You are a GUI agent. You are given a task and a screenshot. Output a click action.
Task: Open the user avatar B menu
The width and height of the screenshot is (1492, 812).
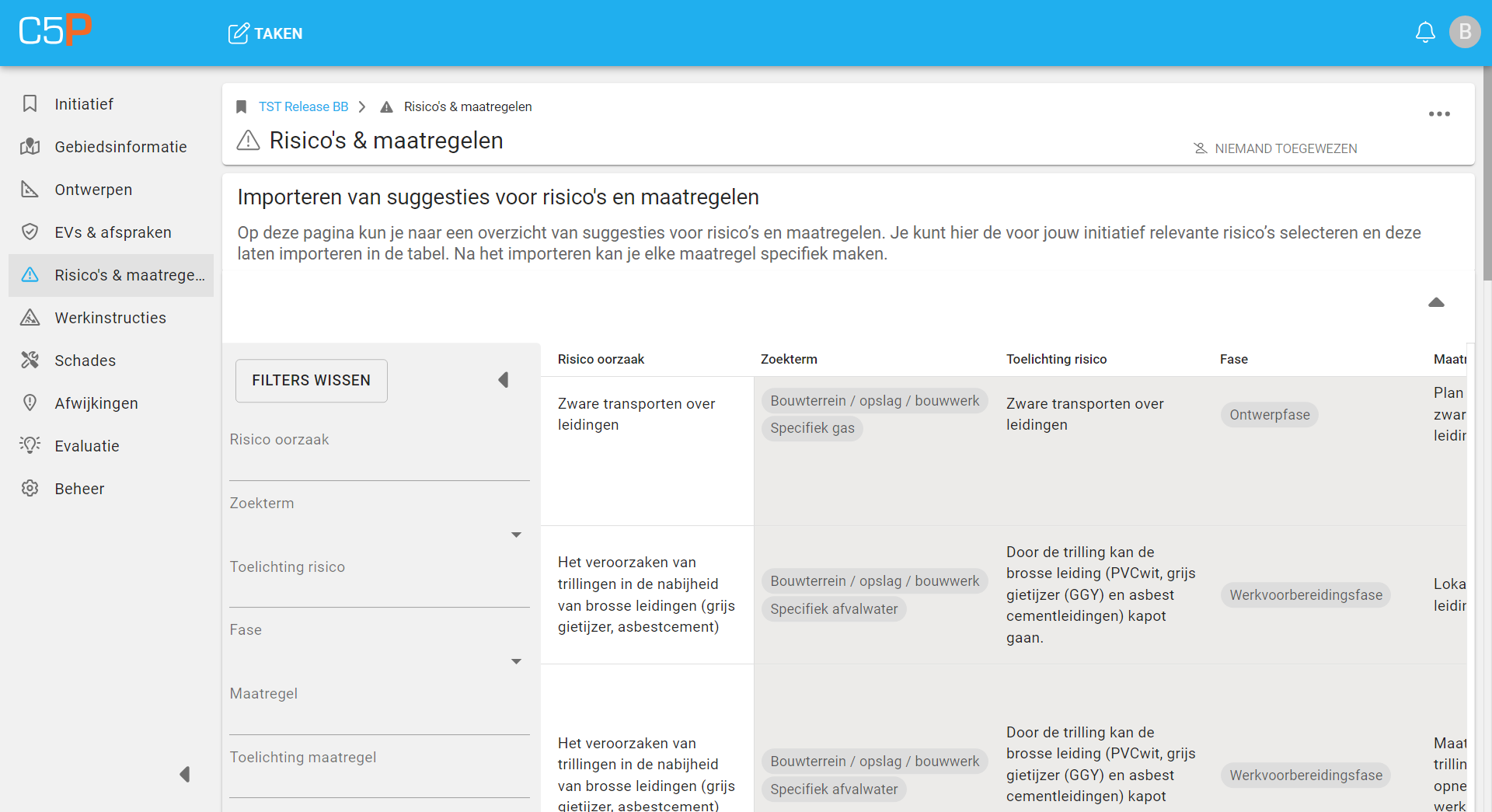point(1464,33)
